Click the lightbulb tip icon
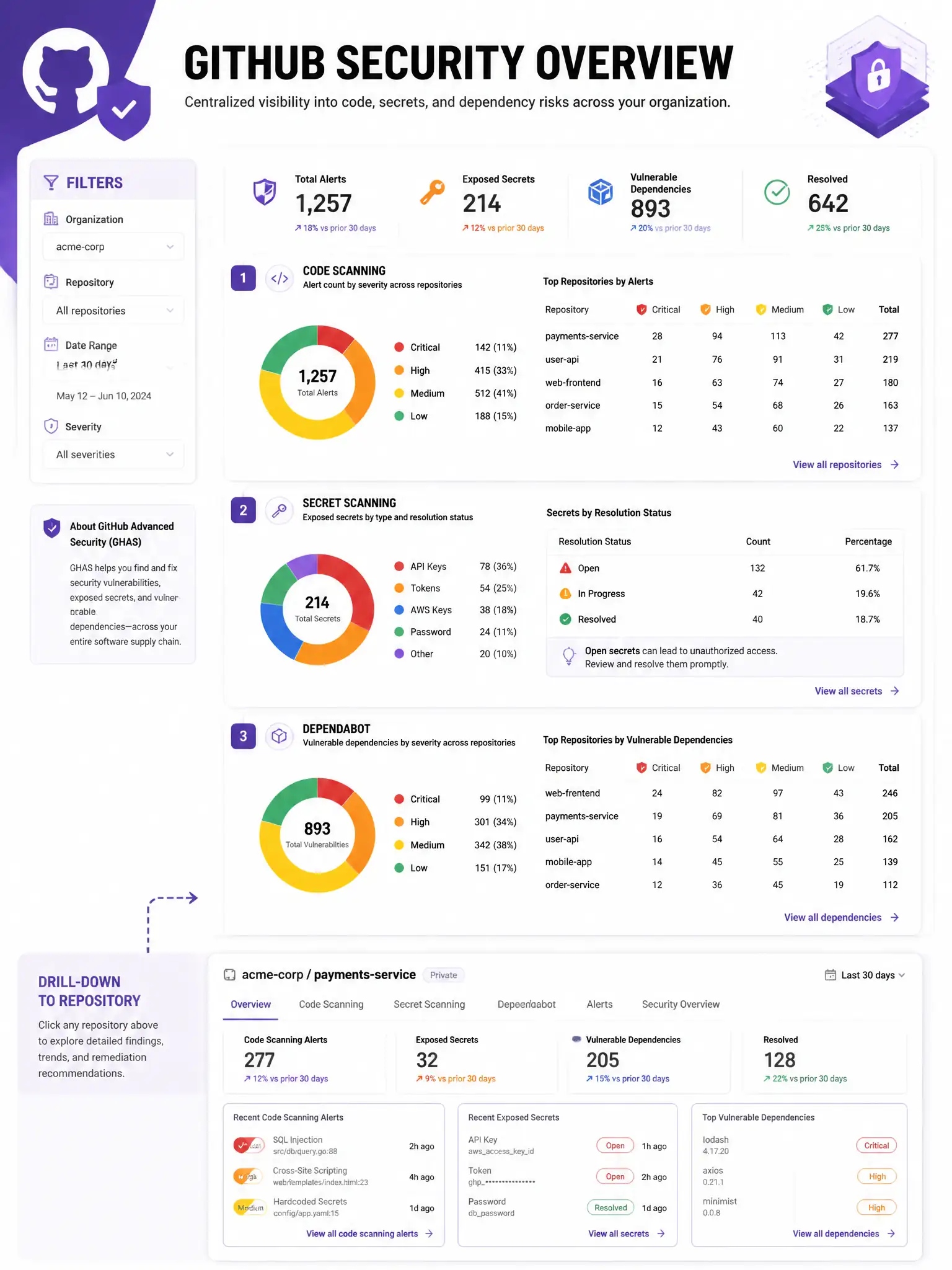 point(568,656)
